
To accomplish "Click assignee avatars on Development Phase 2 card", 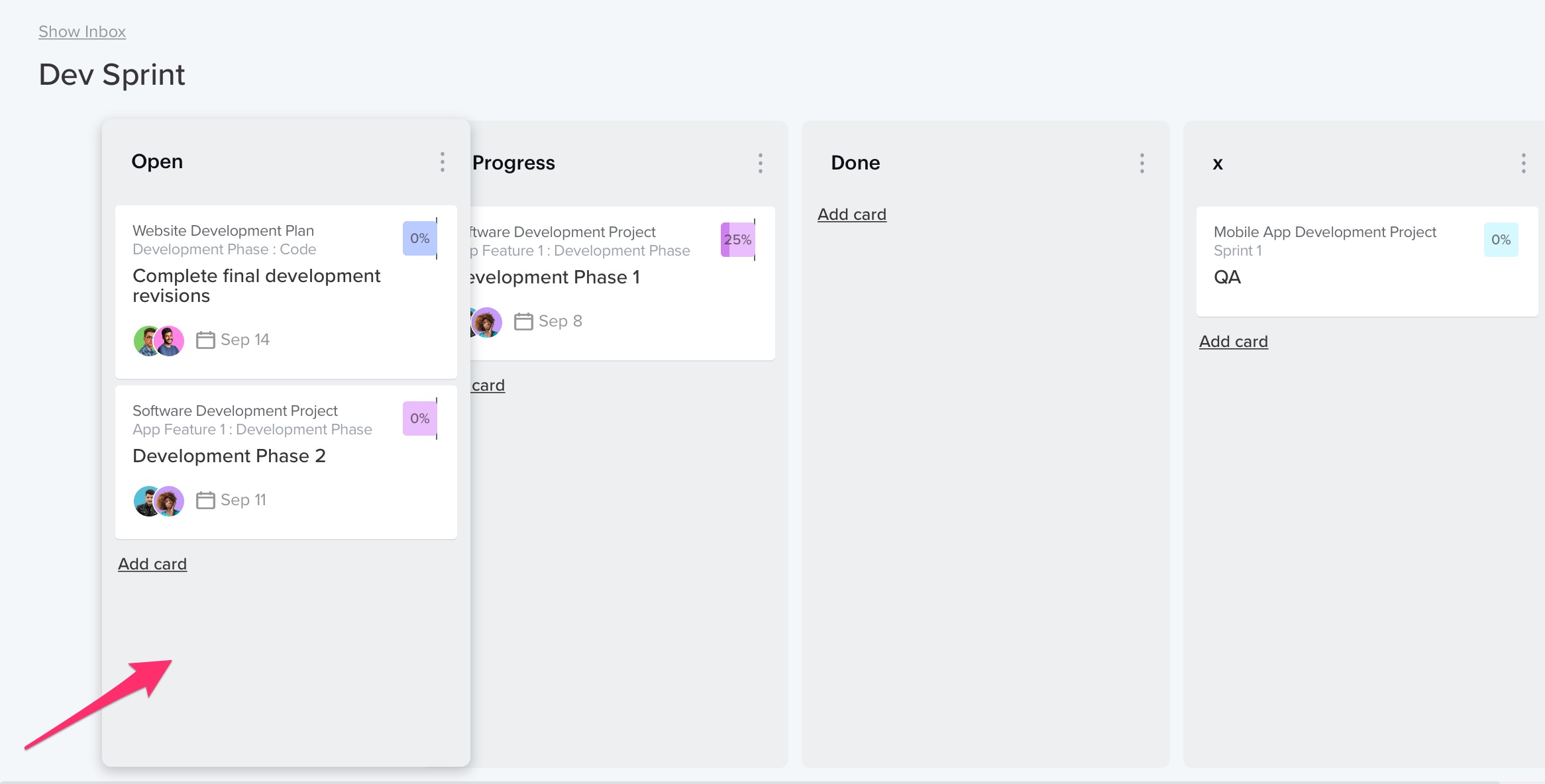I will (159, 501).
